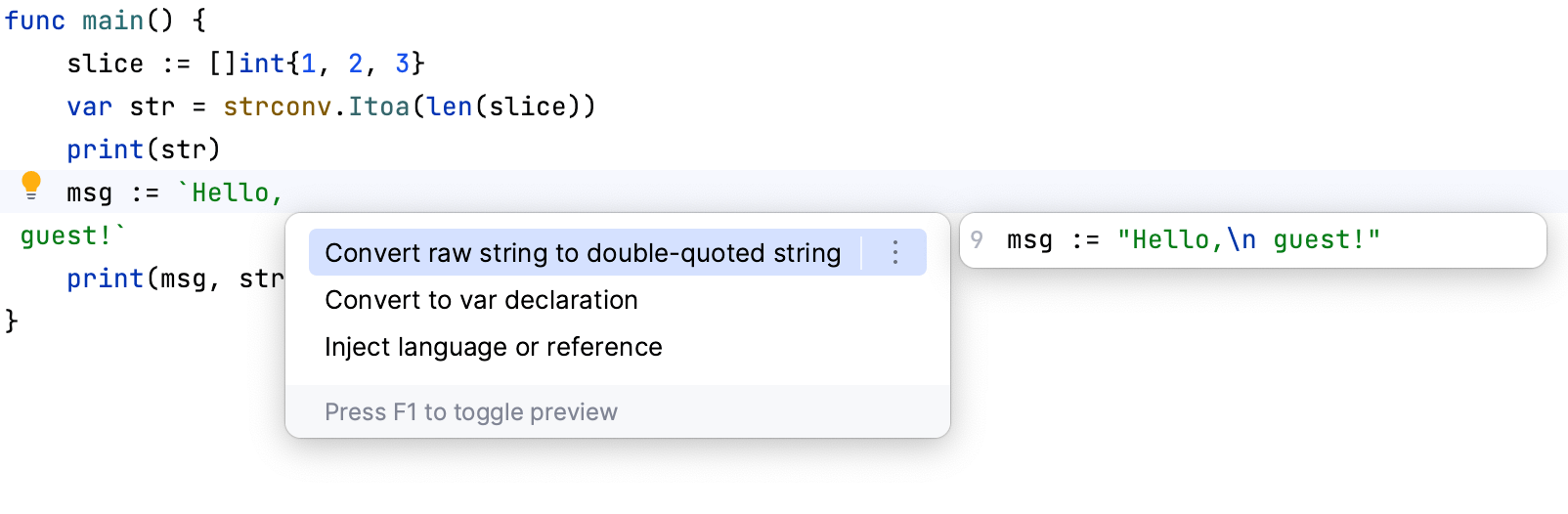This screenshot has height=514, width=1568.
Task: Click the len builtin function call
Action: (x=449, y=107)
